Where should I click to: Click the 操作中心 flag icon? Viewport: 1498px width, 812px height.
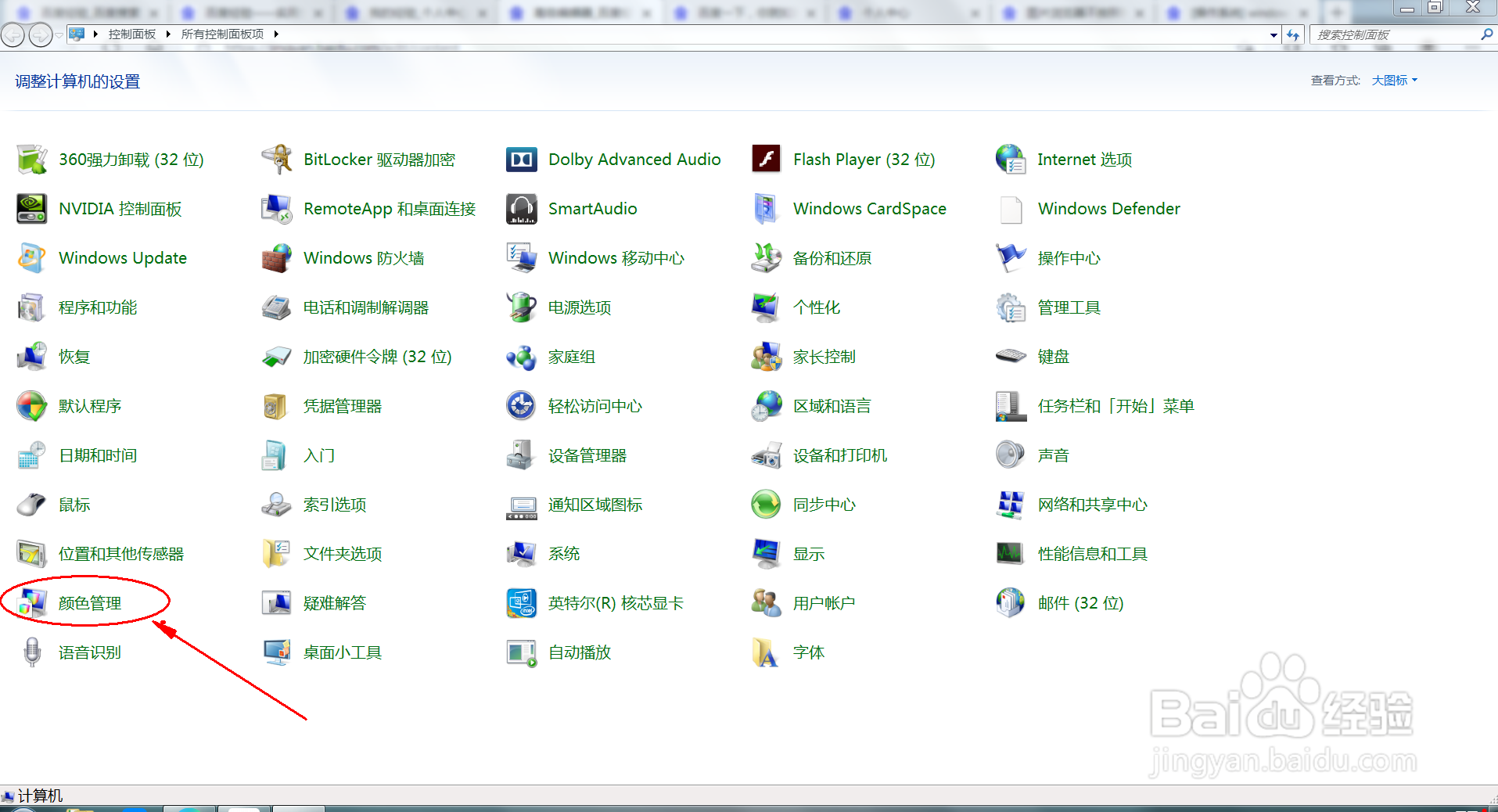click(x=1011, y=258)
